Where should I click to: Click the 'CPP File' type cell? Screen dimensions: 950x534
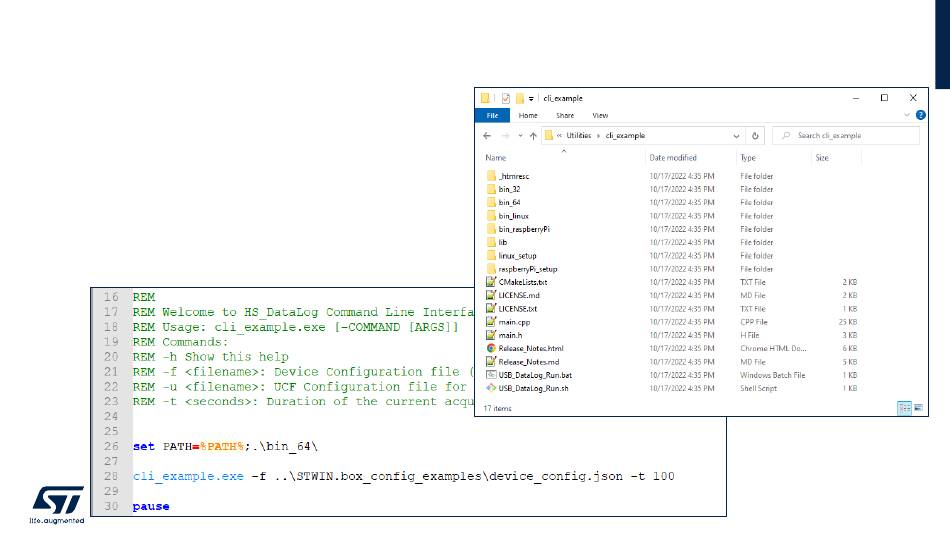tap(754, 322)
